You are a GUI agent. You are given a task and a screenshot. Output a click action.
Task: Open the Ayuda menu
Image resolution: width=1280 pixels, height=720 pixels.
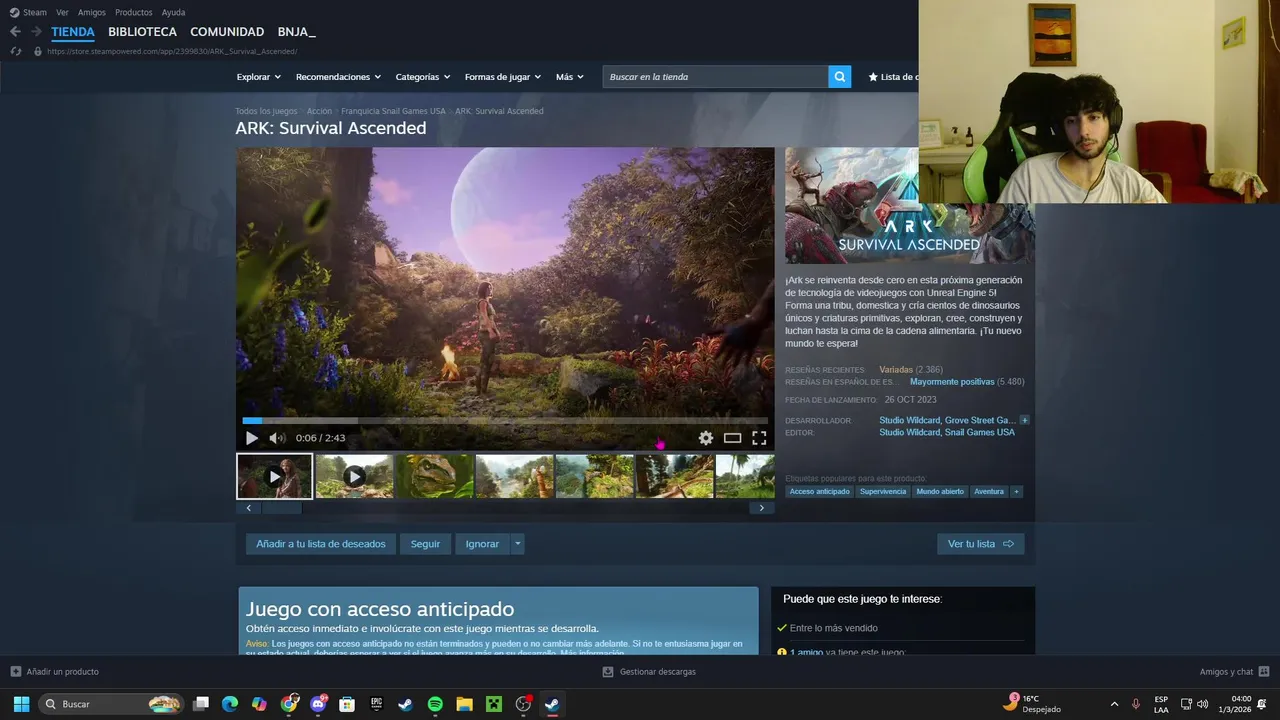(x=173, y=12)
